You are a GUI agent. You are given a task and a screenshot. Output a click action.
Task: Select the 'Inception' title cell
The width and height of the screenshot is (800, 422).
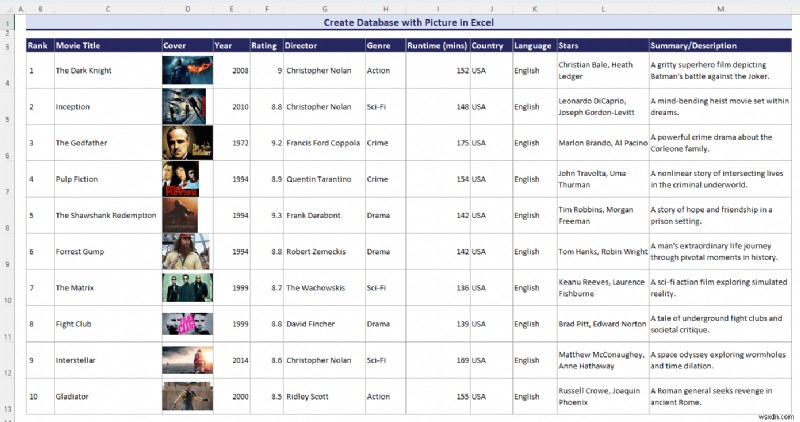point(108,107)
